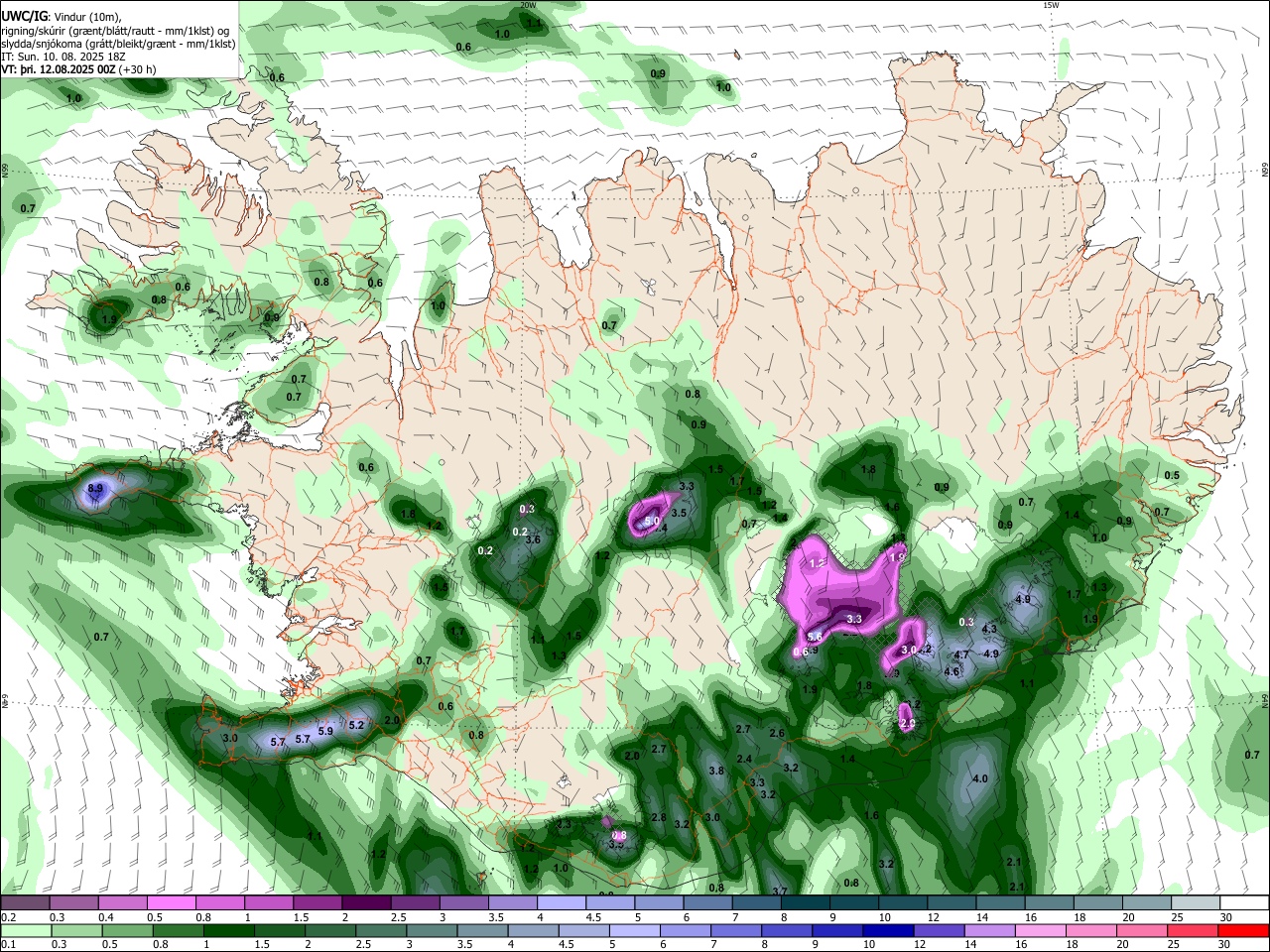Click the darkest purple swatch between 2 and 2.5

coord(365,903)
